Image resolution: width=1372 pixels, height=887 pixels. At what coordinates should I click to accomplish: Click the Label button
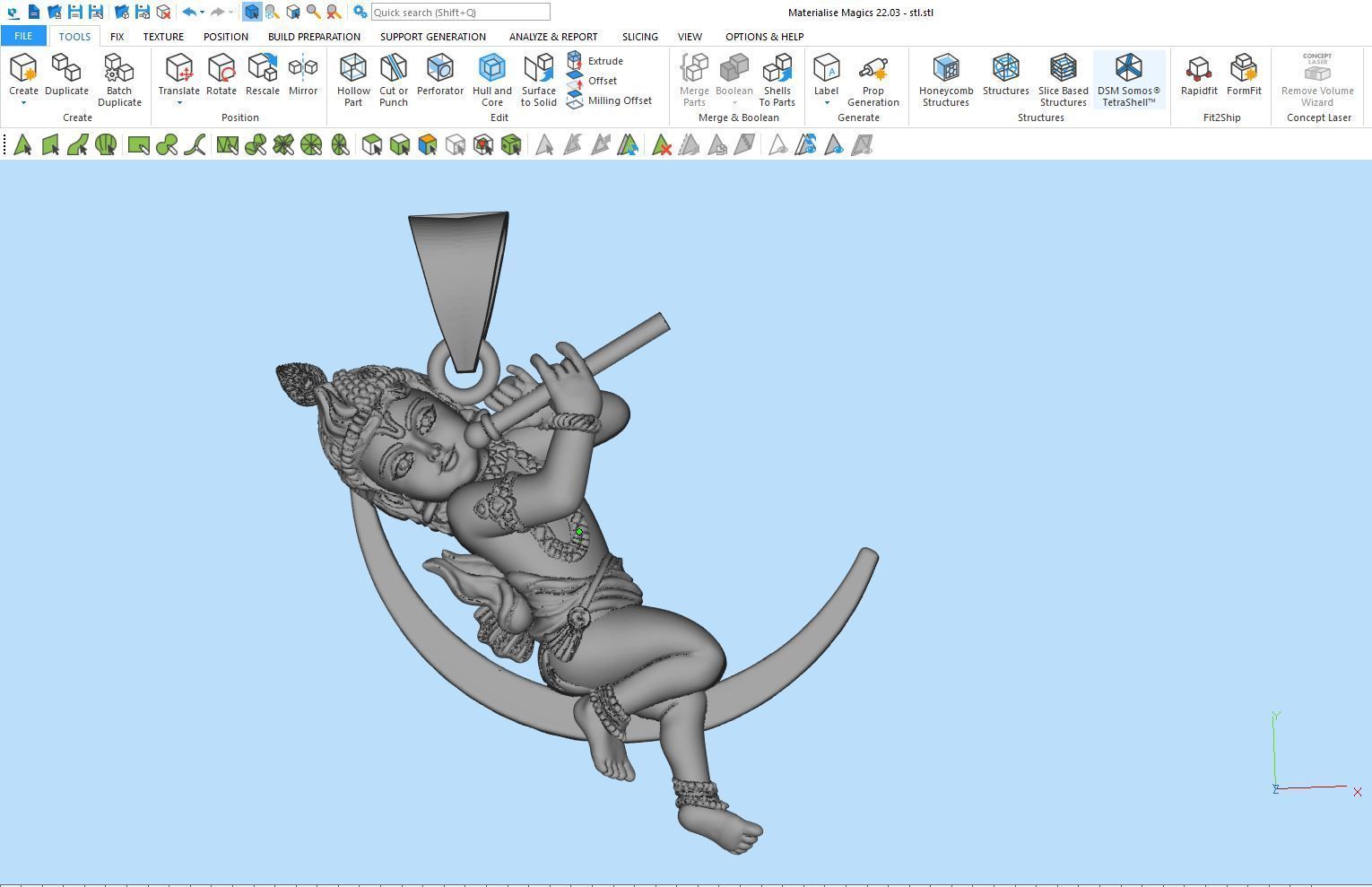pyautogui.click(x=827, y=74)
